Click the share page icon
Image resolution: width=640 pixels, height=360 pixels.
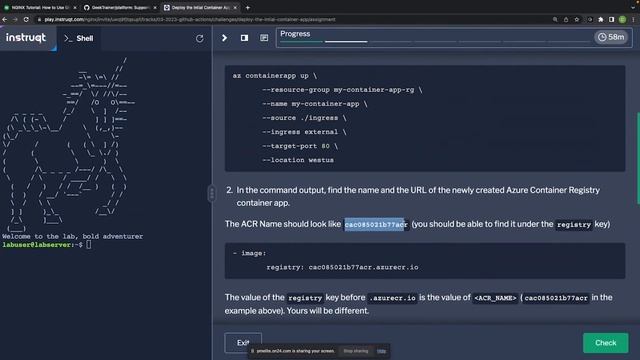[566, 19]
